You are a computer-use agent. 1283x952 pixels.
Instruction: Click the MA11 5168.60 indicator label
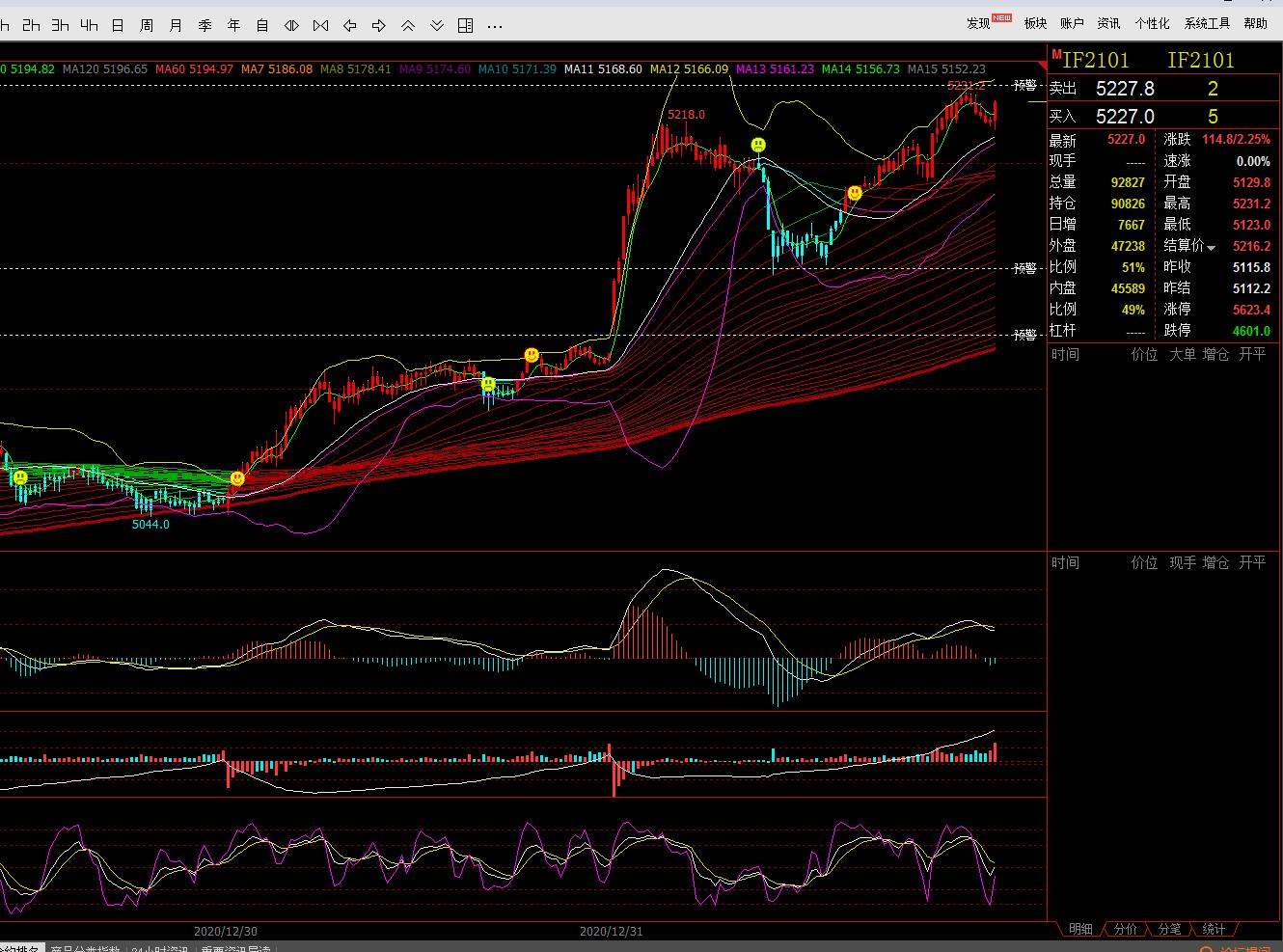[x=603, y=69]
